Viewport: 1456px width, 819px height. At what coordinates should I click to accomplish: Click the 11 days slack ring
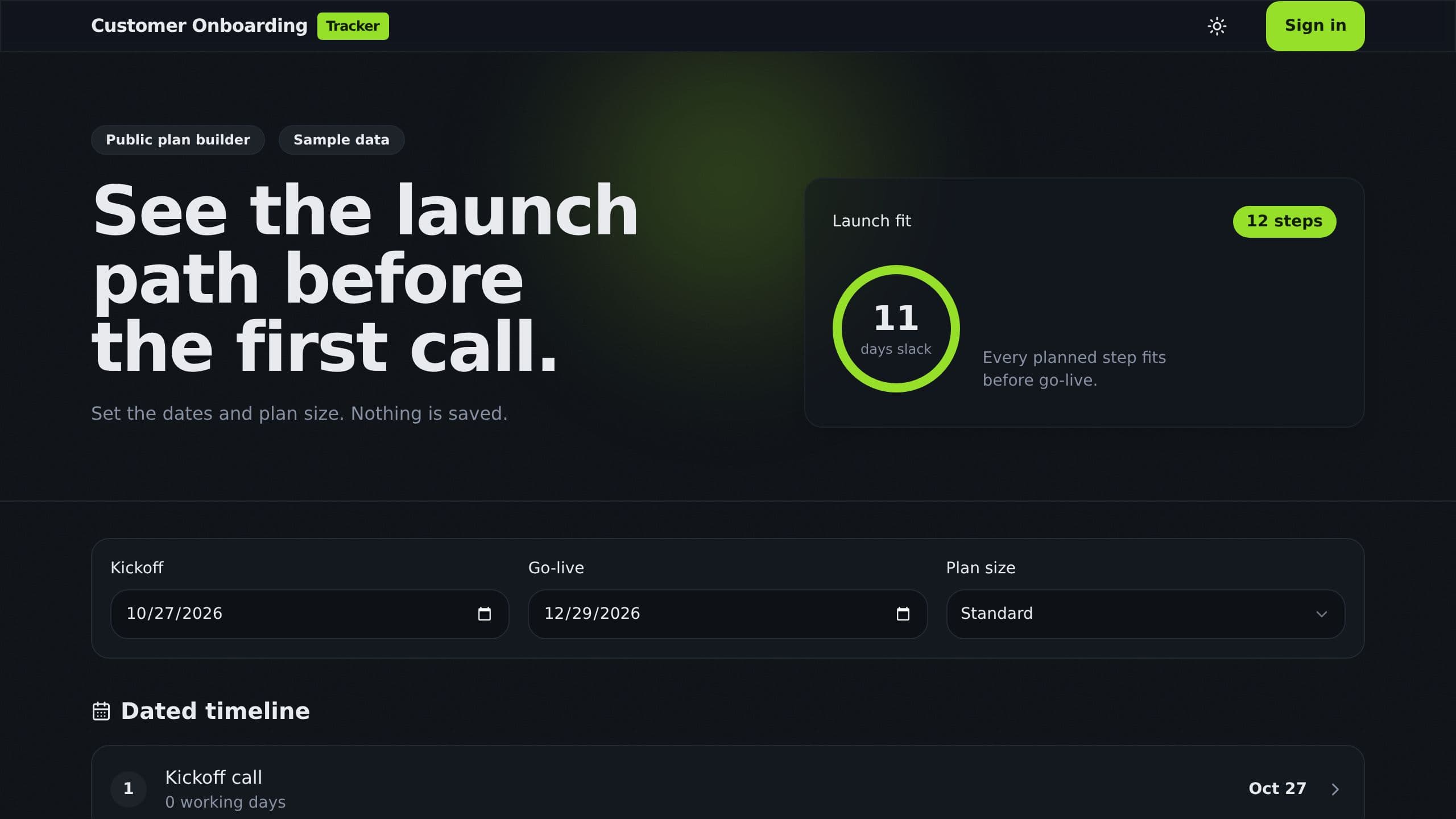(896, 329)
